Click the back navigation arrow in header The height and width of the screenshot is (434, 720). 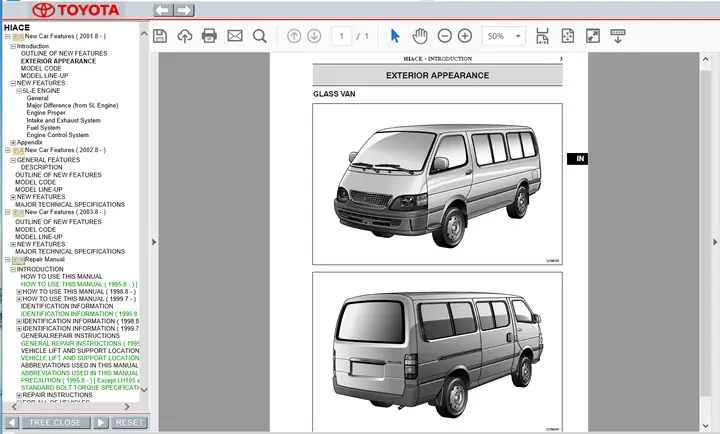tap(163, 10)
